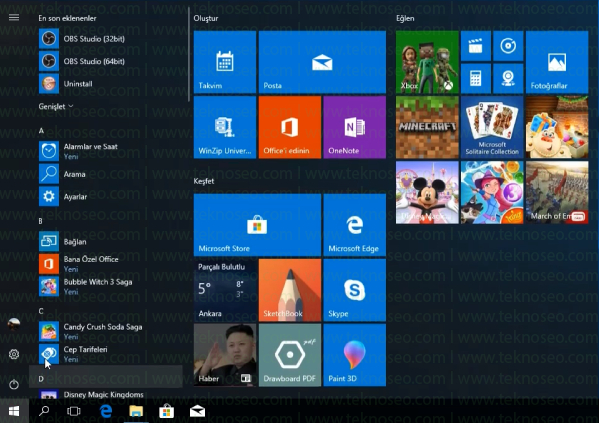
Task: Open the WinZip Universal tile
Action: point(225,127)
